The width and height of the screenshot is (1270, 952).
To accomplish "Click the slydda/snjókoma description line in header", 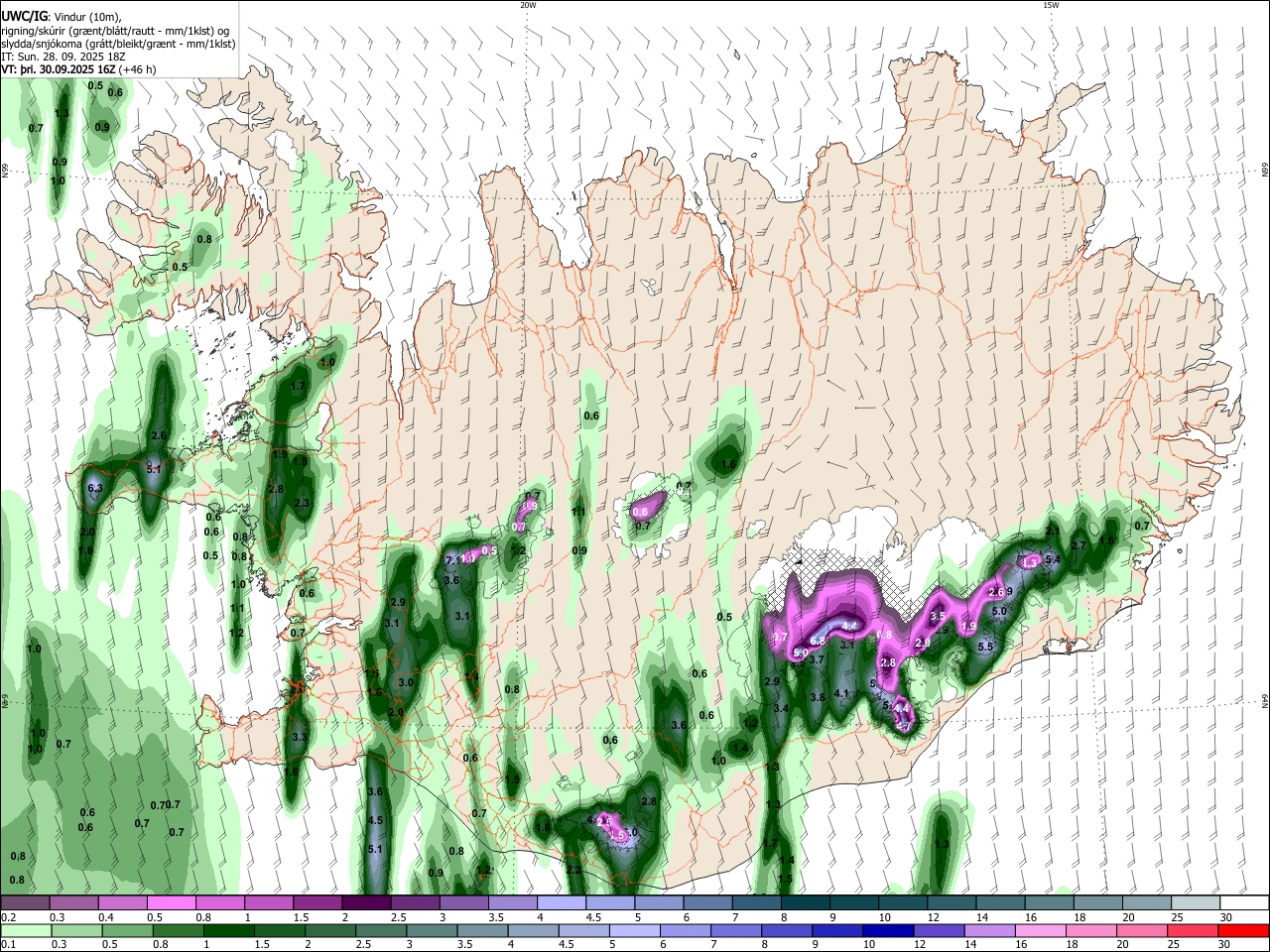I will (x=118, y=44).
